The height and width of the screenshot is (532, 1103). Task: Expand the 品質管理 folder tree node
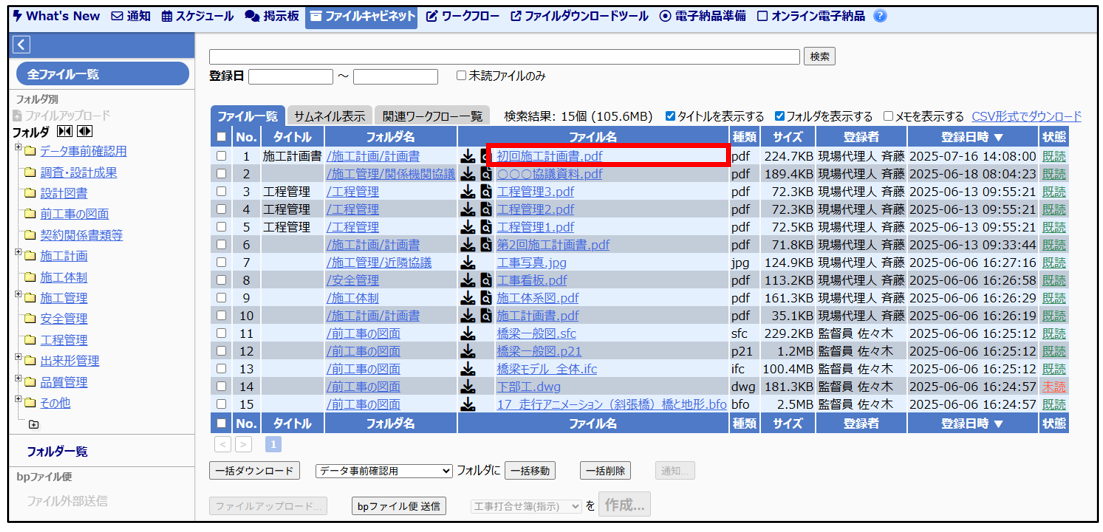coord(19,381)
